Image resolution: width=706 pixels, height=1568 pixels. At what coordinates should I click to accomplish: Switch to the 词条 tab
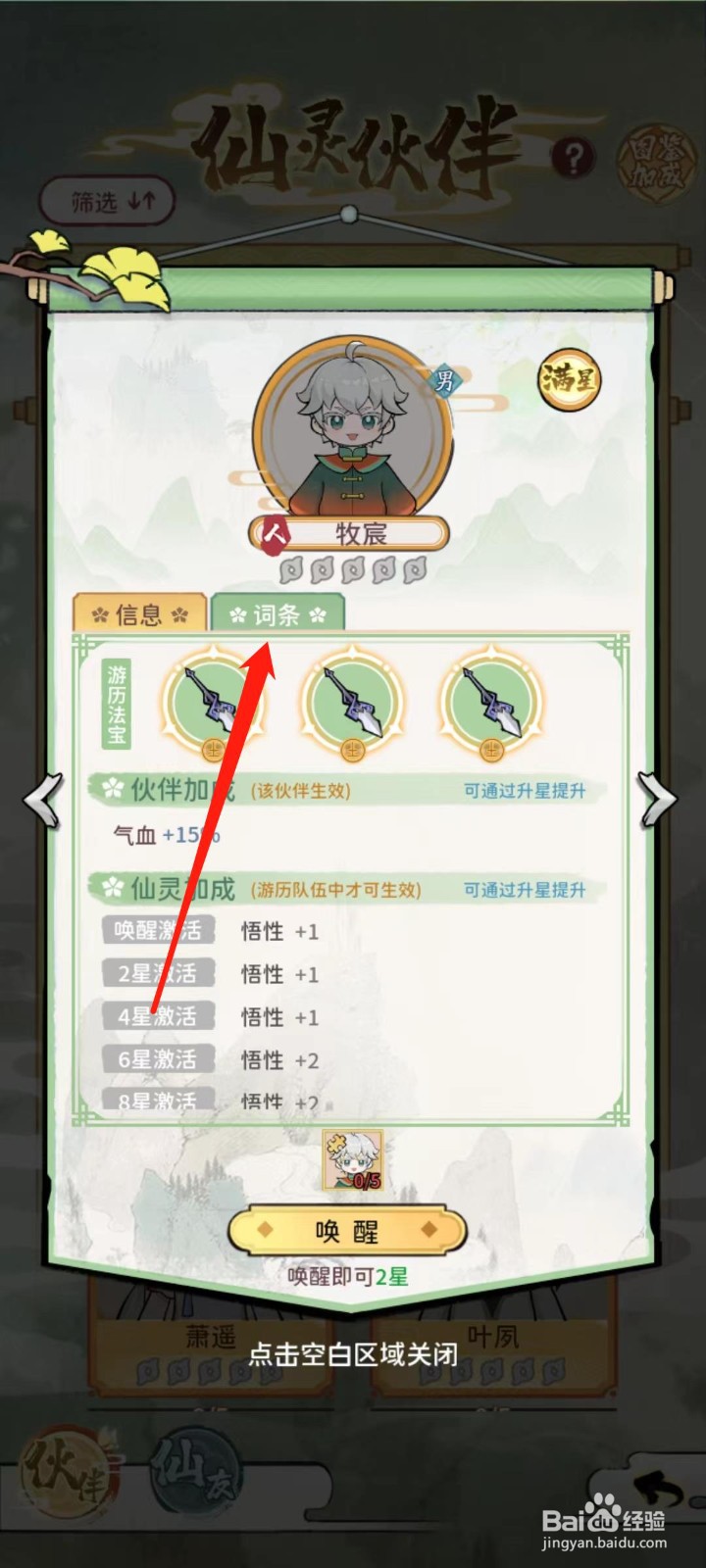[x=277, y=613]
